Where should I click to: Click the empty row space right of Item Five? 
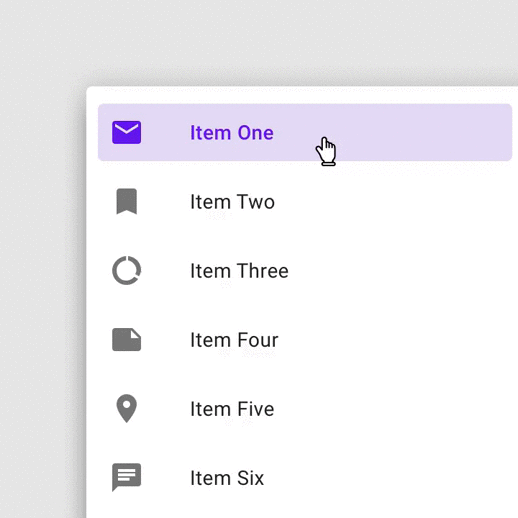393,409
